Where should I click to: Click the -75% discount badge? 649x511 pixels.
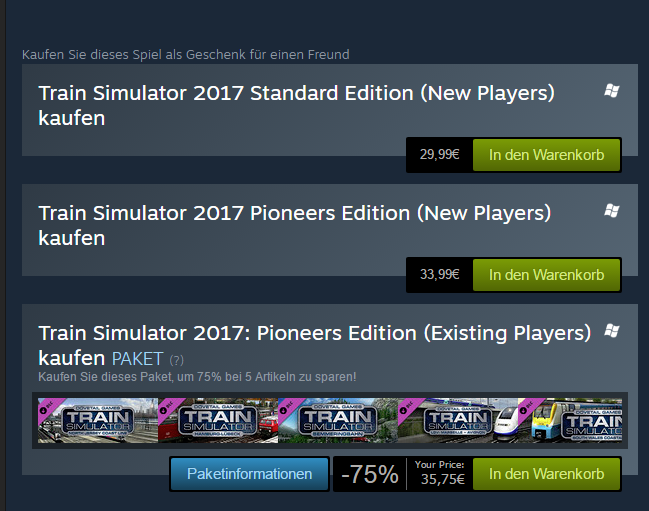pos(370,475)
